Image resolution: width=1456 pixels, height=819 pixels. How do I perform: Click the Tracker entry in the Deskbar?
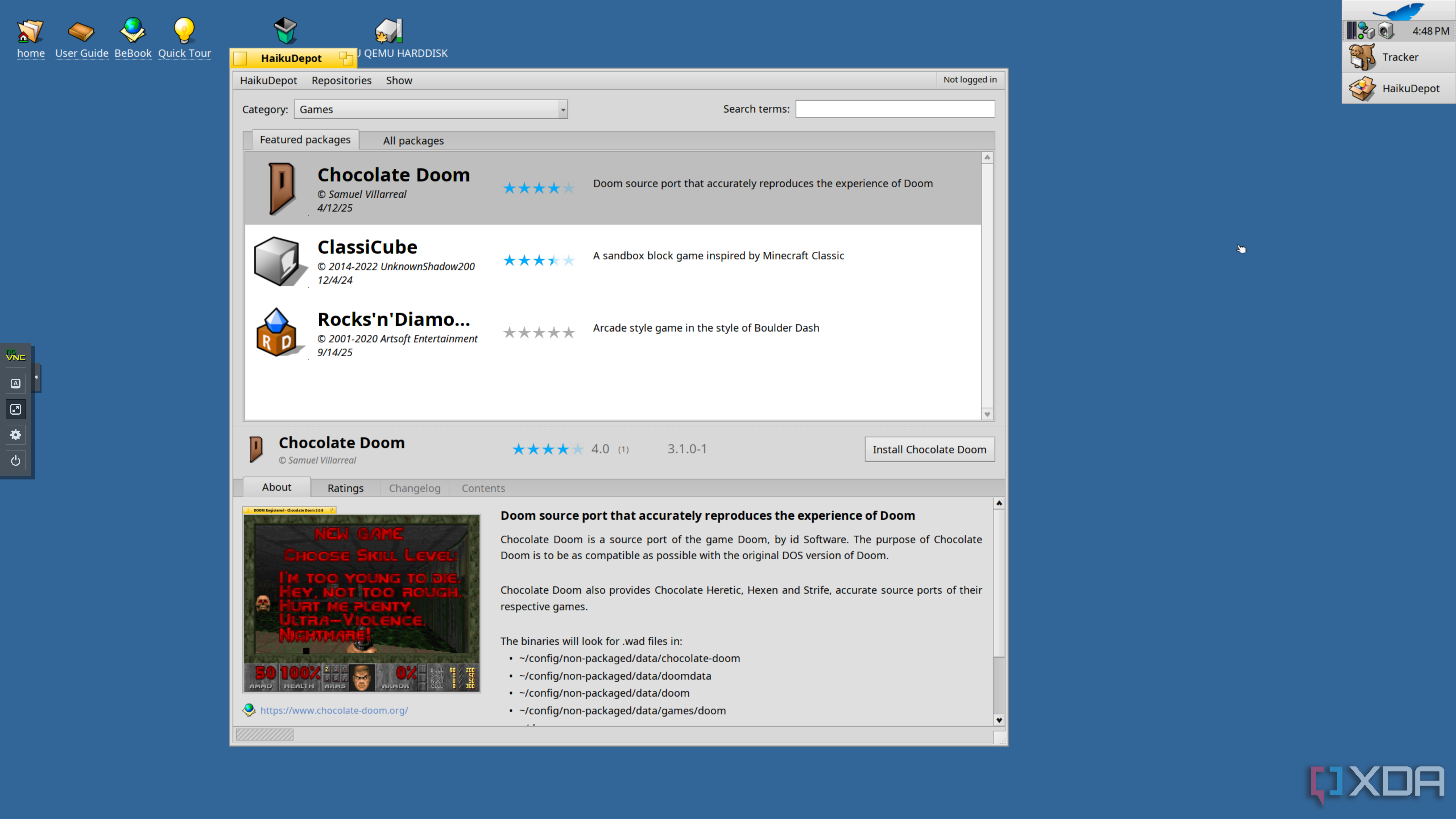pyautogui.click(x=1399, y=57)
